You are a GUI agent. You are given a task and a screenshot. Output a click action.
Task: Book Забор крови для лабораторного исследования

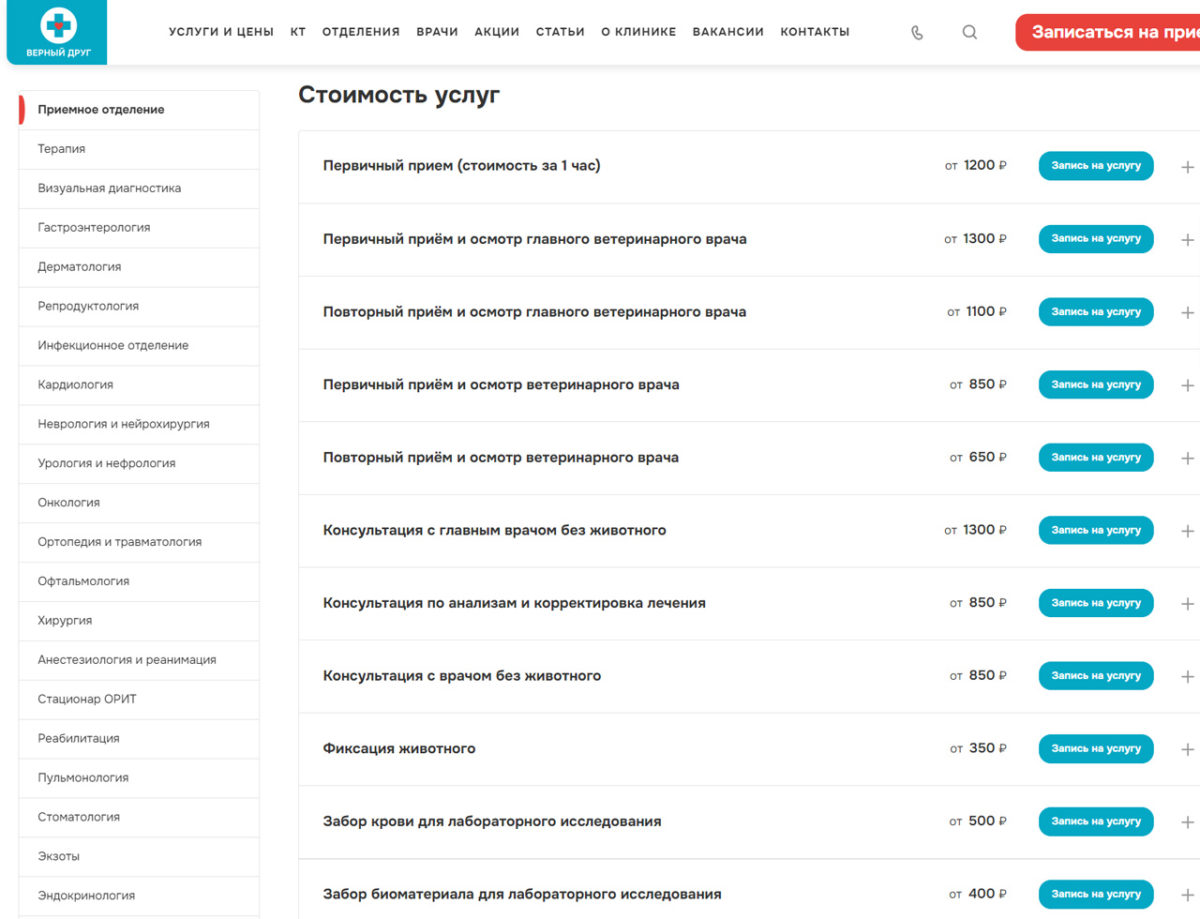point(1096,822)
